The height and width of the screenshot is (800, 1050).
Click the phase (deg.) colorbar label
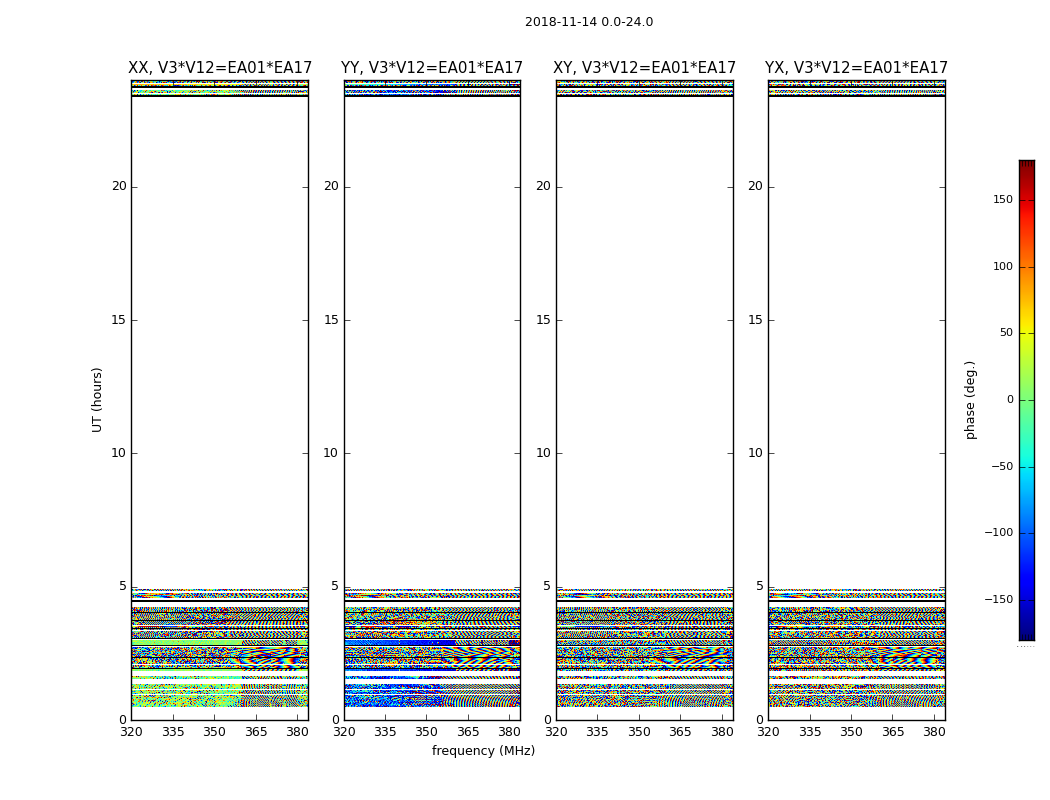point(970,400)
